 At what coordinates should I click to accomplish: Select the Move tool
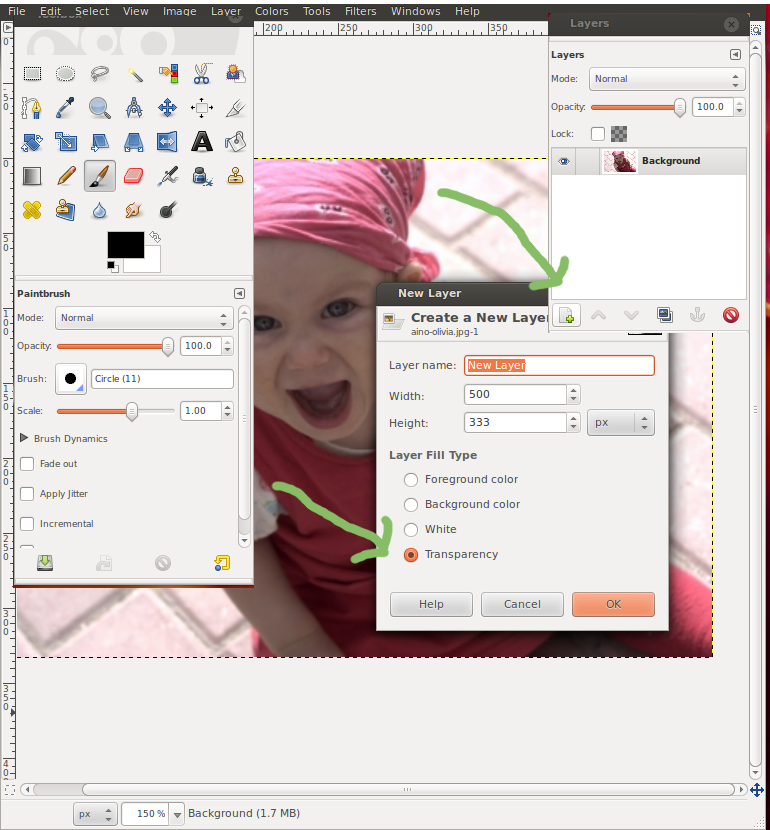168,107
